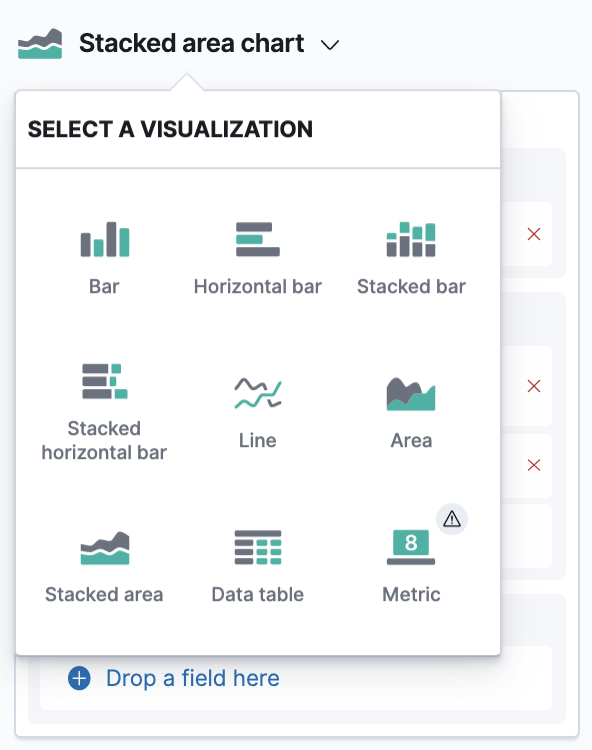Click the warning triangle badge on Metric

pyautogui.click(x=452, y=519)
